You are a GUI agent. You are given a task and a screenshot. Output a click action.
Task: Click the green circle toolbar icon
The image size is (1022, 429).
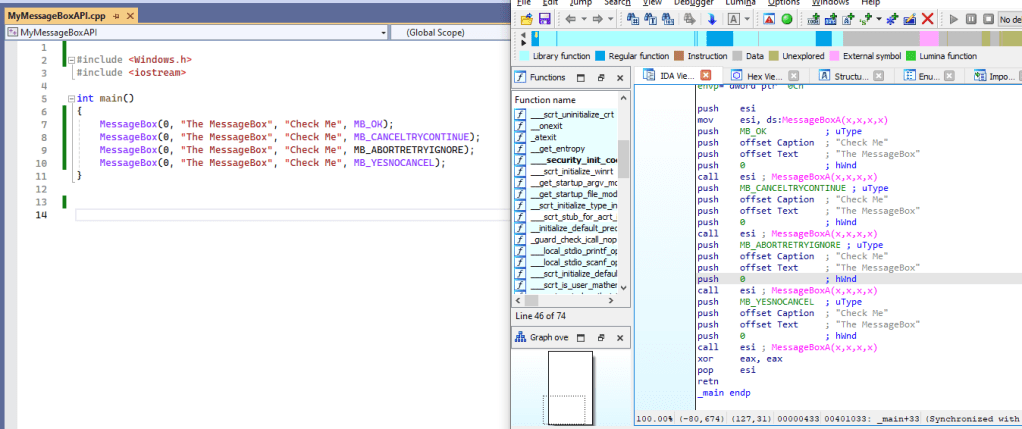[x=787, y=19]
